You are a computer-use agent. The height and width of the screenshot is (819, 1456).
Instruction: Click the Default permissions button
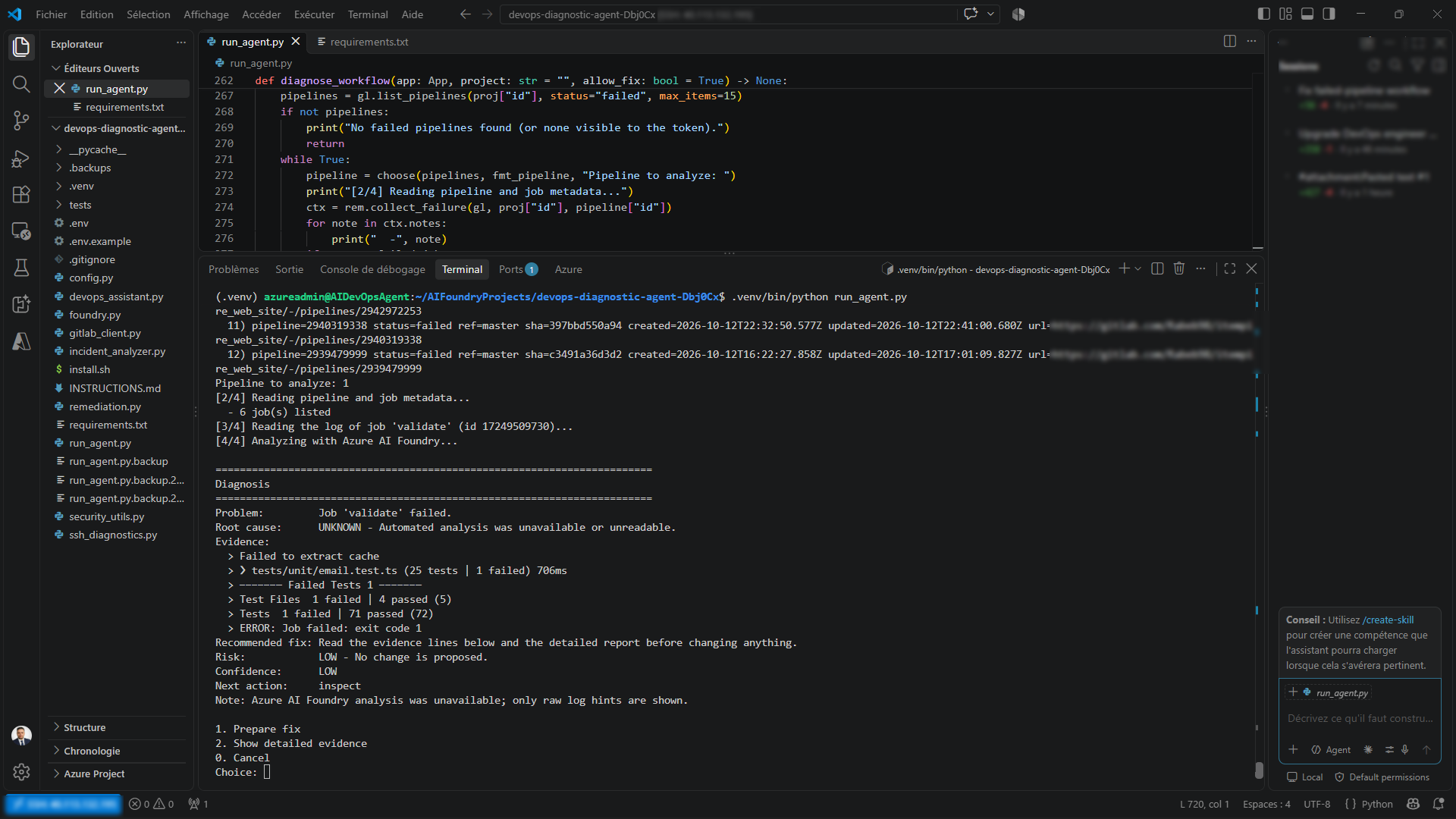pyautogui.click(x=1382, y=777)
